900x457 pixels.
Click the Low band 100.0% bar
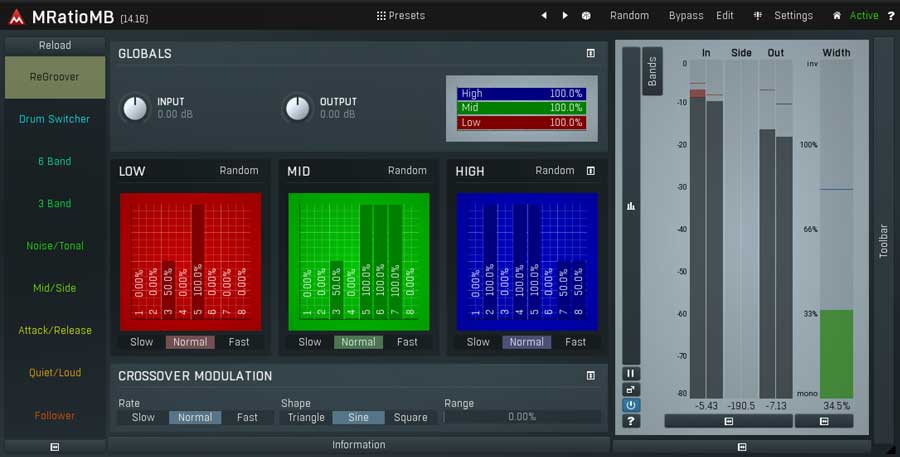(522, 122)
